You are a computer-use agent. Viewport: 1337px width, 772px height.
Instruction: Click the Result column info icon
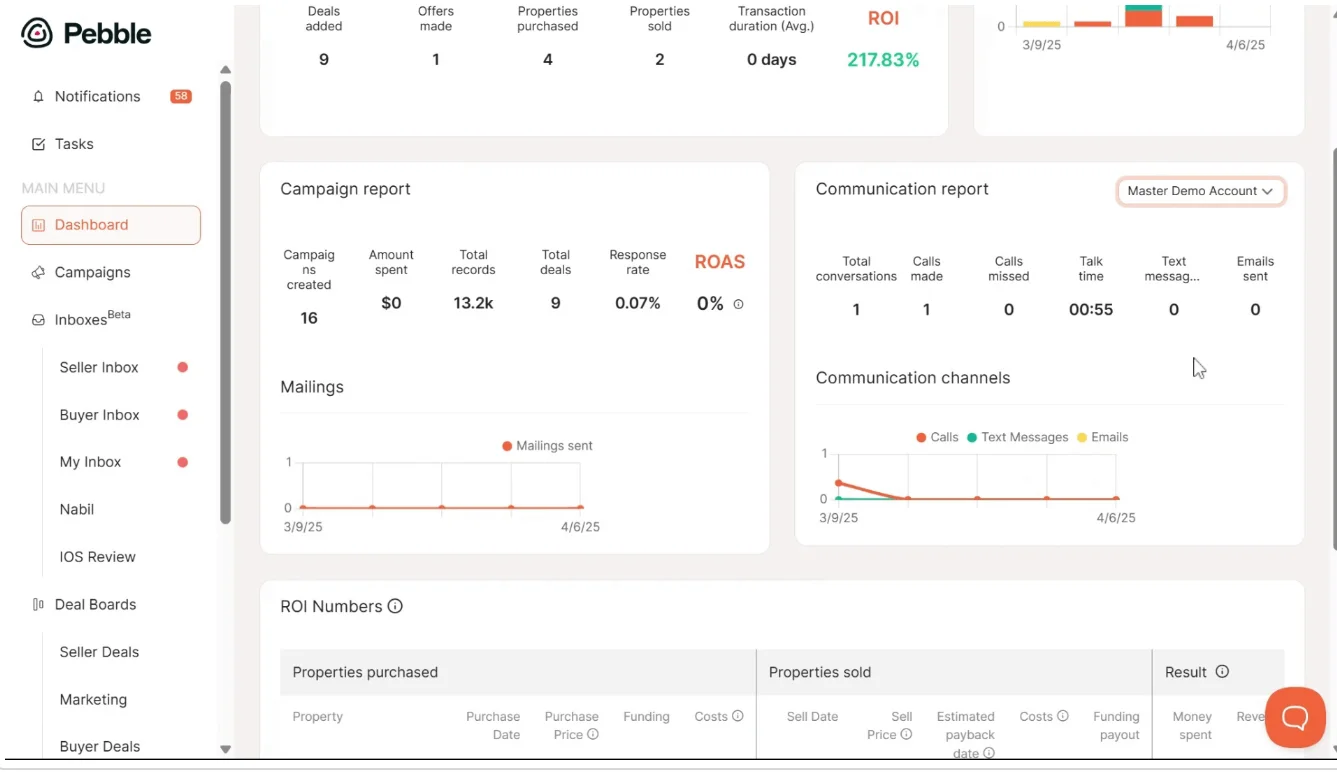click(1222, 672)
